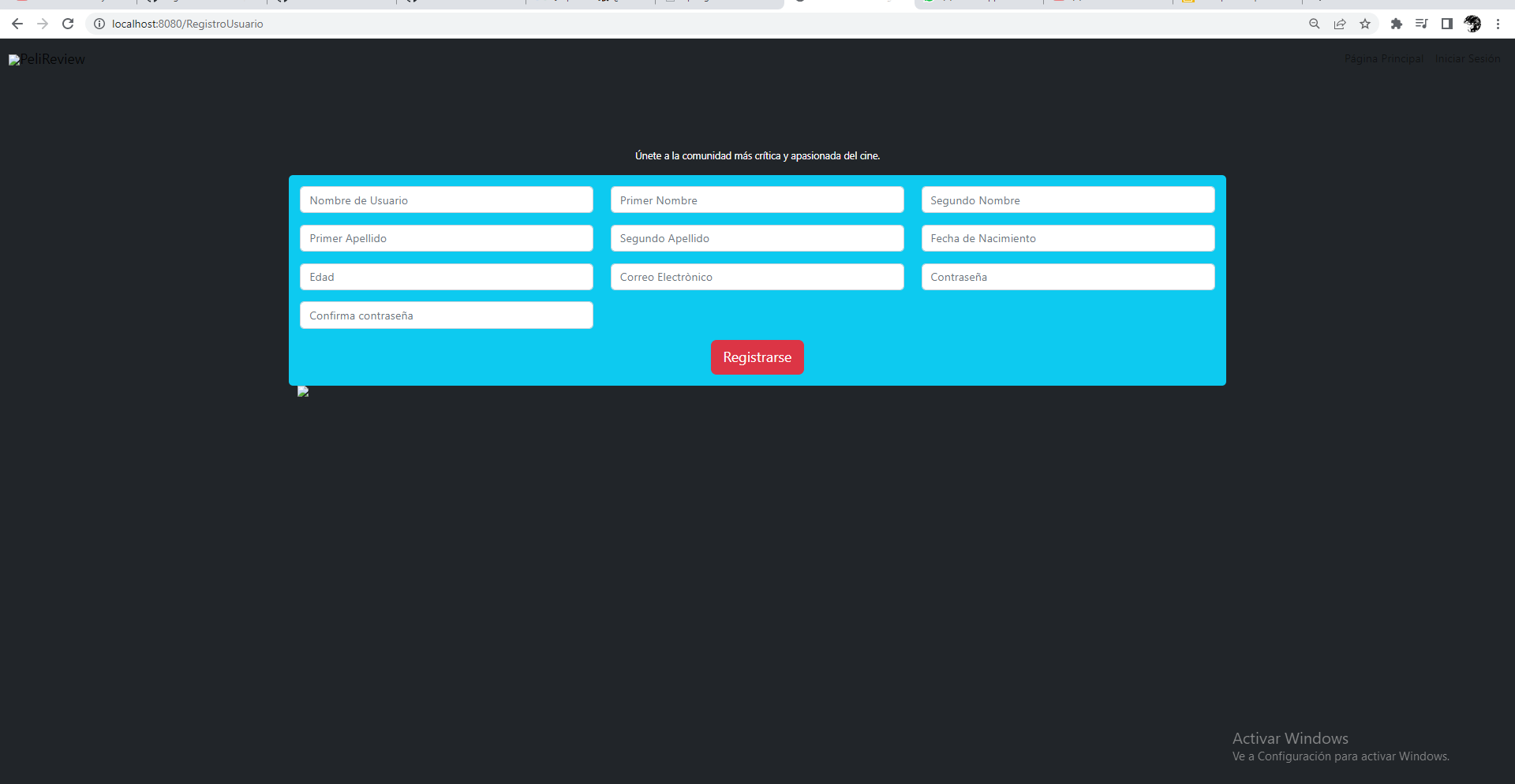The image size is (1515, 784).
Task: Bookmark this page with the star icon
Action: click(1365, 24)
